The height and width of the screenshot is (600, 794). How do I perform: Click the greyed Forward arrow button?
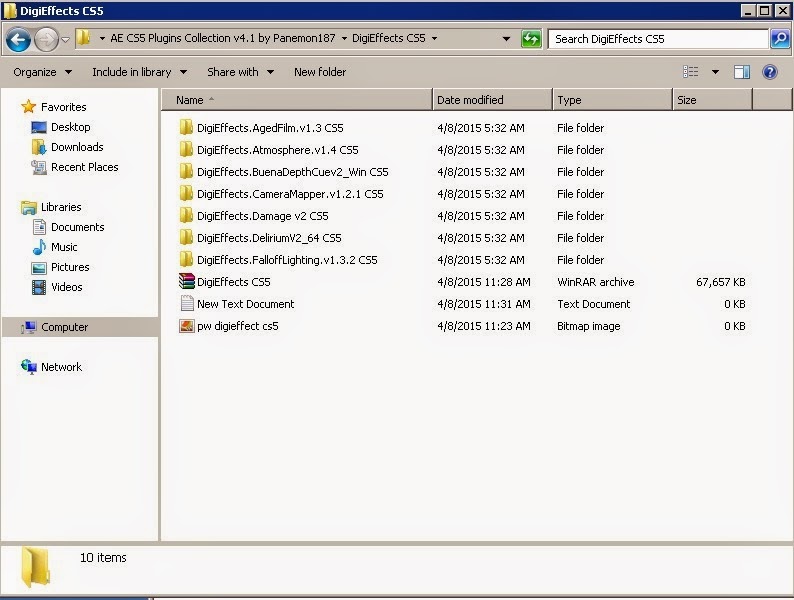pyautogui.click(x=46, y=39)
